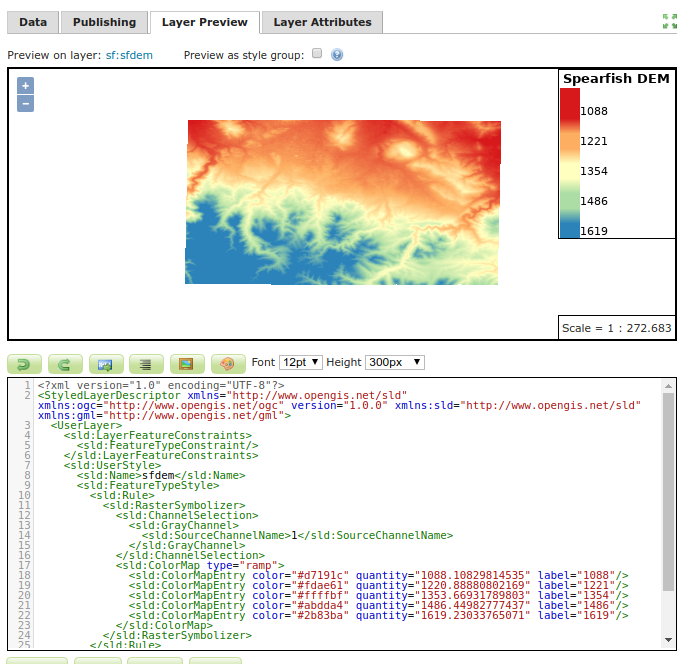Open the Font size dropdown
Screen dimensions: 681x664
(x=300, y=362)
